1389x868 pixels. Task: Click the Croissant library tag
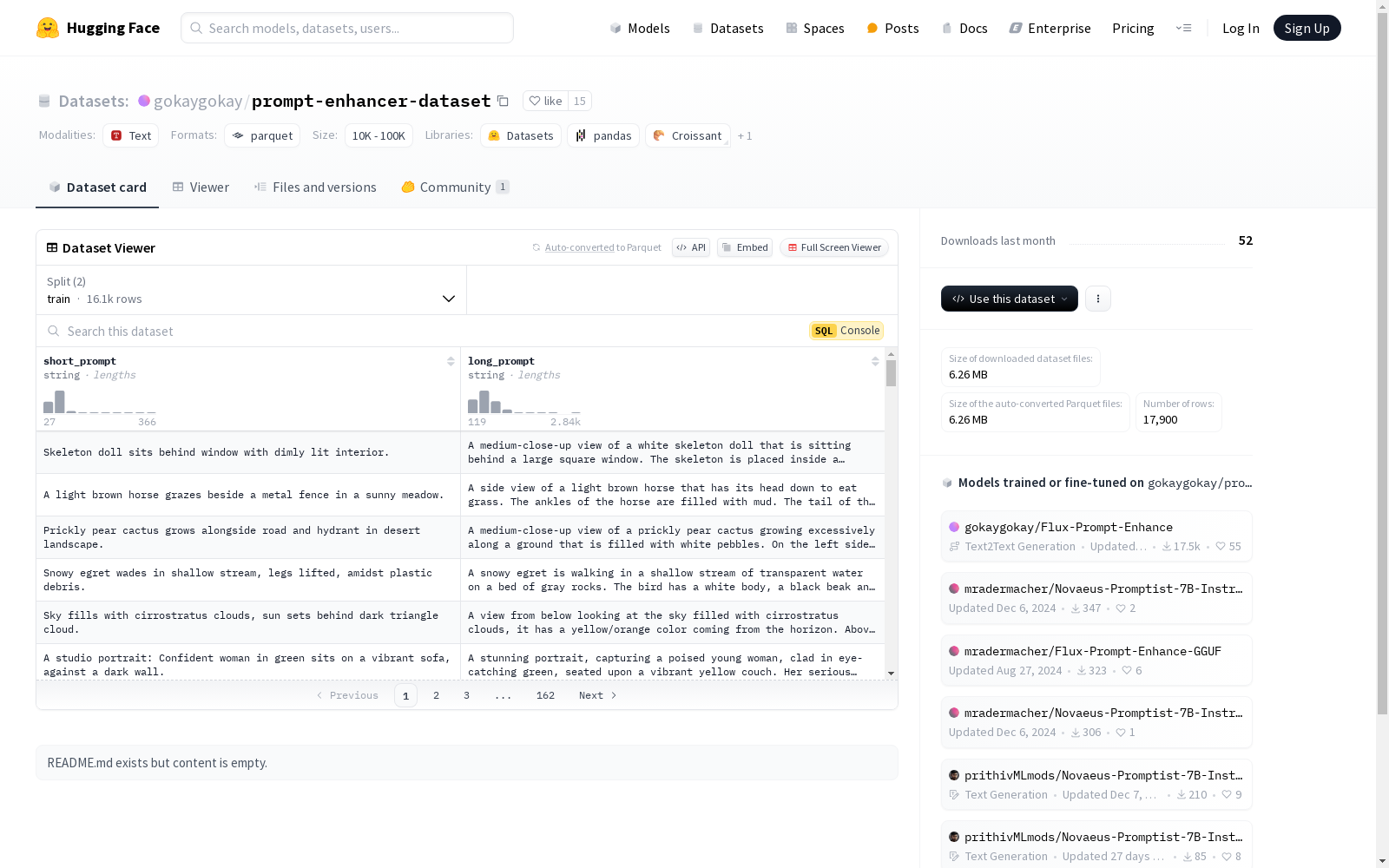point(688,135)
